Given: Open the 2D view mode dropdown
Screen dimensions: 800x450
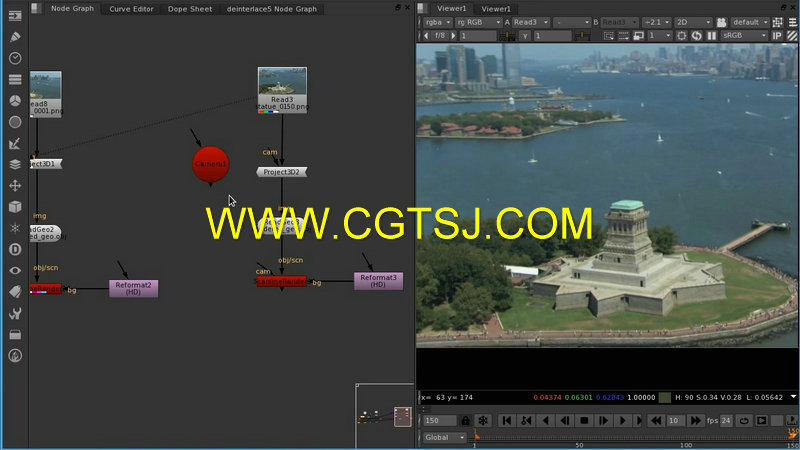Looking at the screenshot, I should point(693,22).
